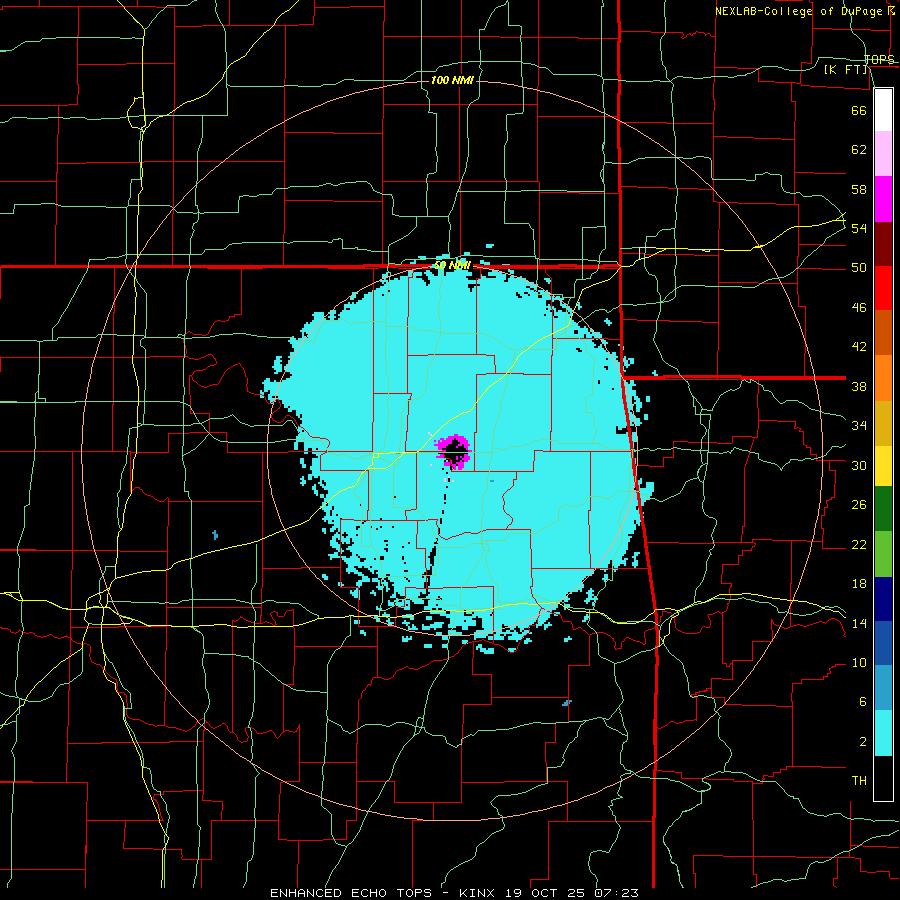Click legend value 54
Viewport: 900px width, 900px height.
click(859, 228)
